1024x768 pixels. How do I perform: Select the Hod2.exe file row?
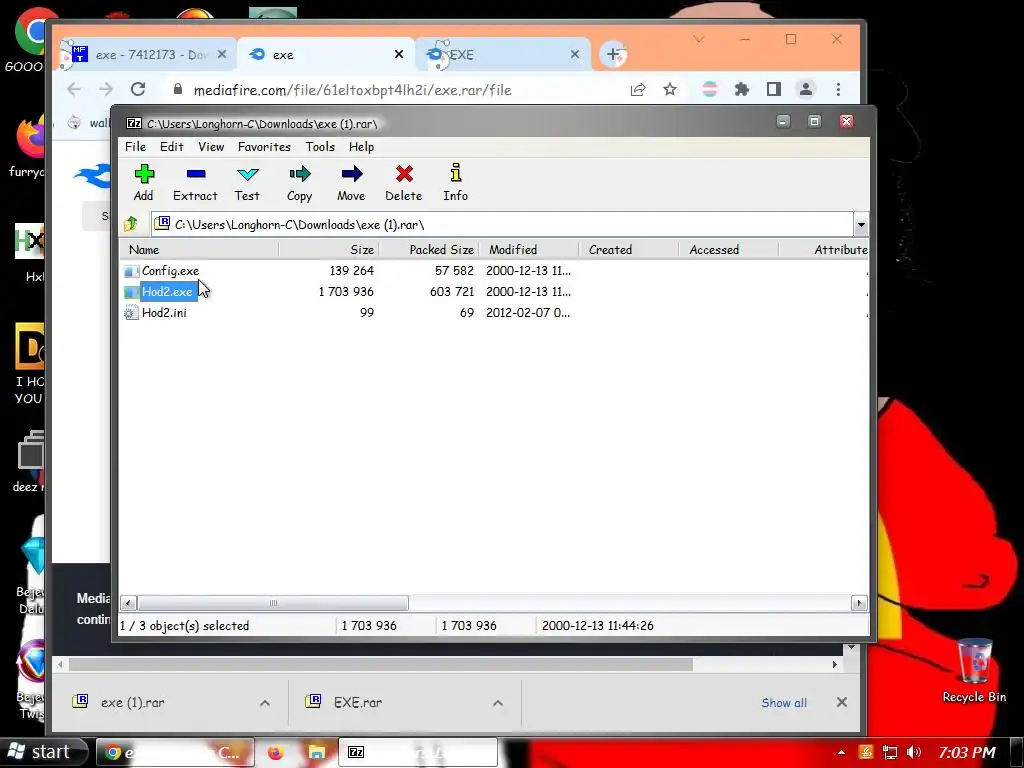pos(493,291)
